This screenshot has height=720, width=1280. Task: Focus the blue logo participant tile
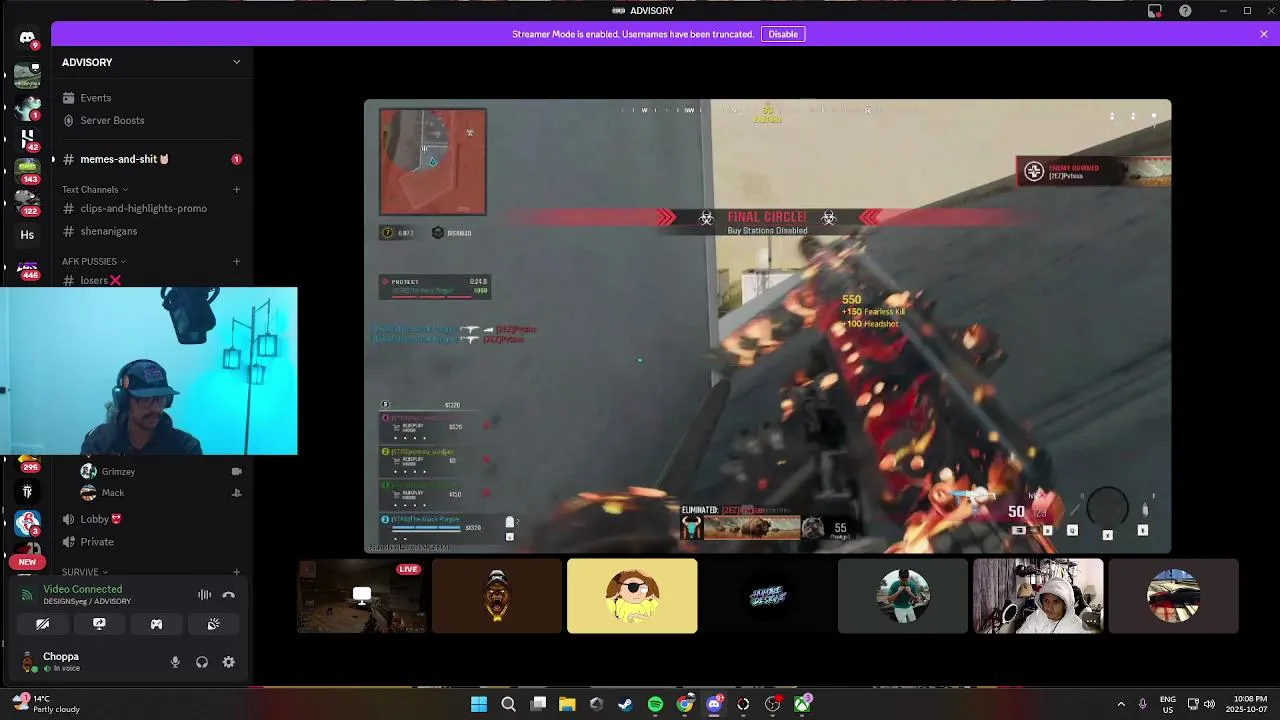[x=767, y=596]
